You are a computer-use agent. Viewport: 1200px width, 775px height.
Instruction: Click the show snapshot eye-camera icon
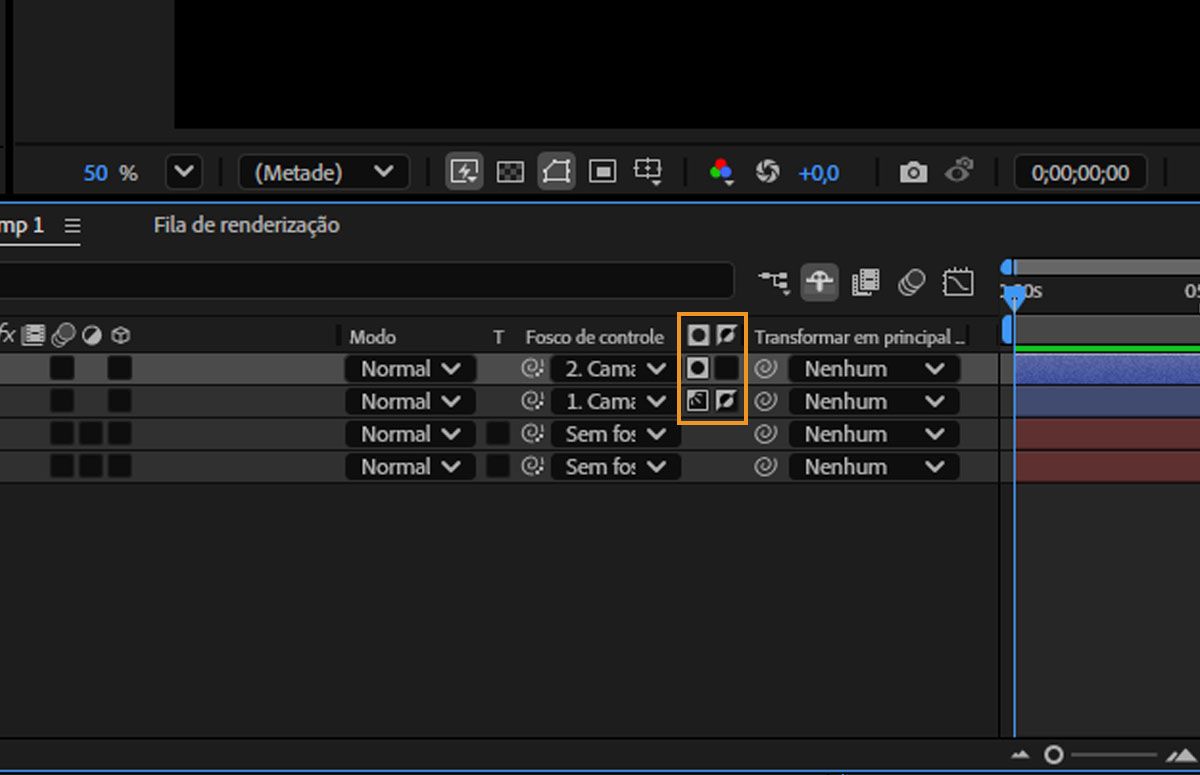click(x=960, y=171)
